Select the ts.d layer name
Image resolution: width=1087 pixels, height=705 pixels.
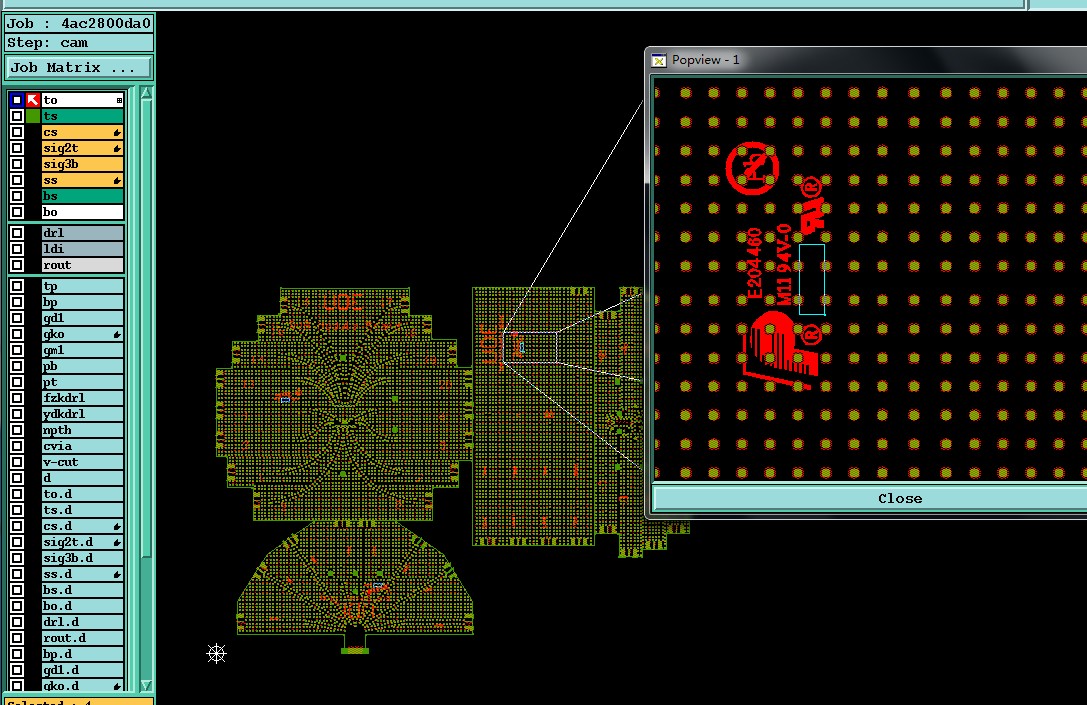(82, 510)
